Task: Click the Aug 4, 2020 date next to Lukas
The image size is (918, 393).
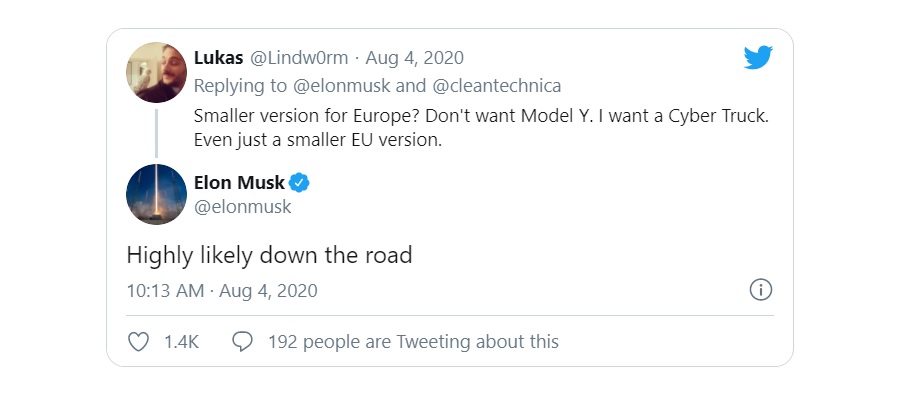Action: coord(415,58)
